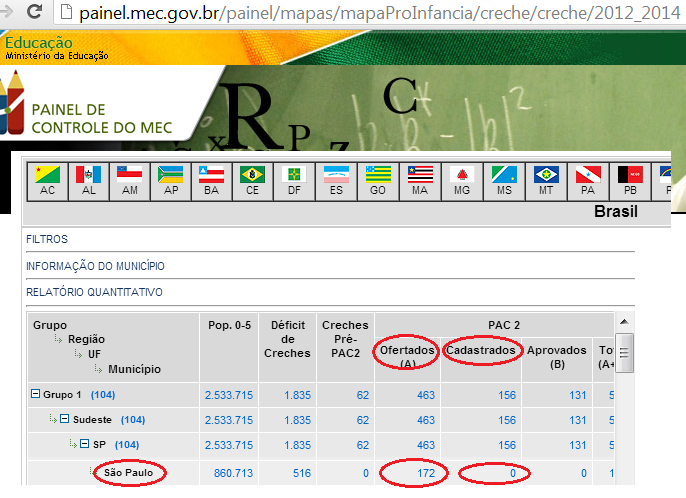Click SP Creches Pré-PAC2 value 62
The image size is (686, 498).
click(363, 445)
